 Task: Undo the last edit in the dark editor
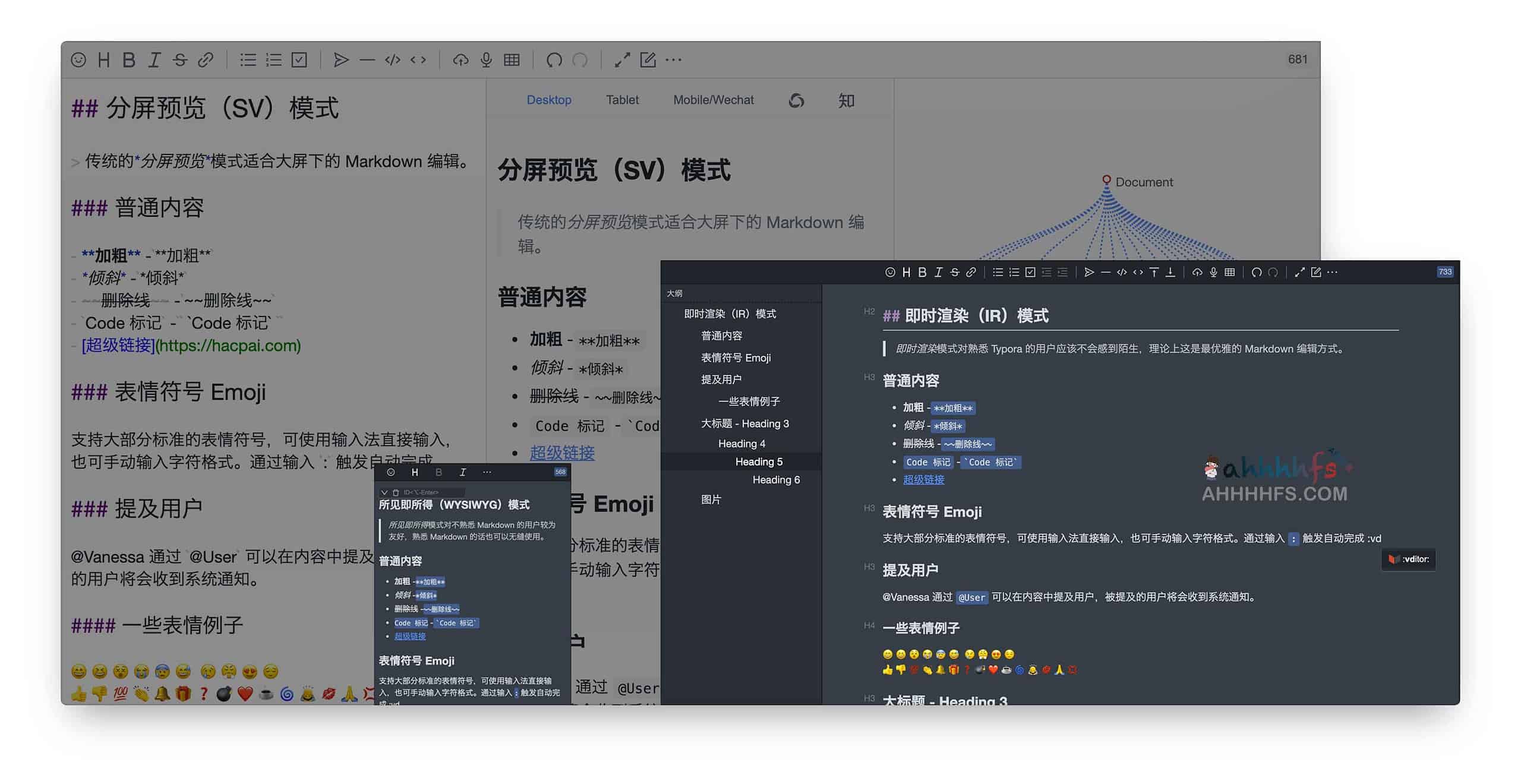[x=1257, y=272]
